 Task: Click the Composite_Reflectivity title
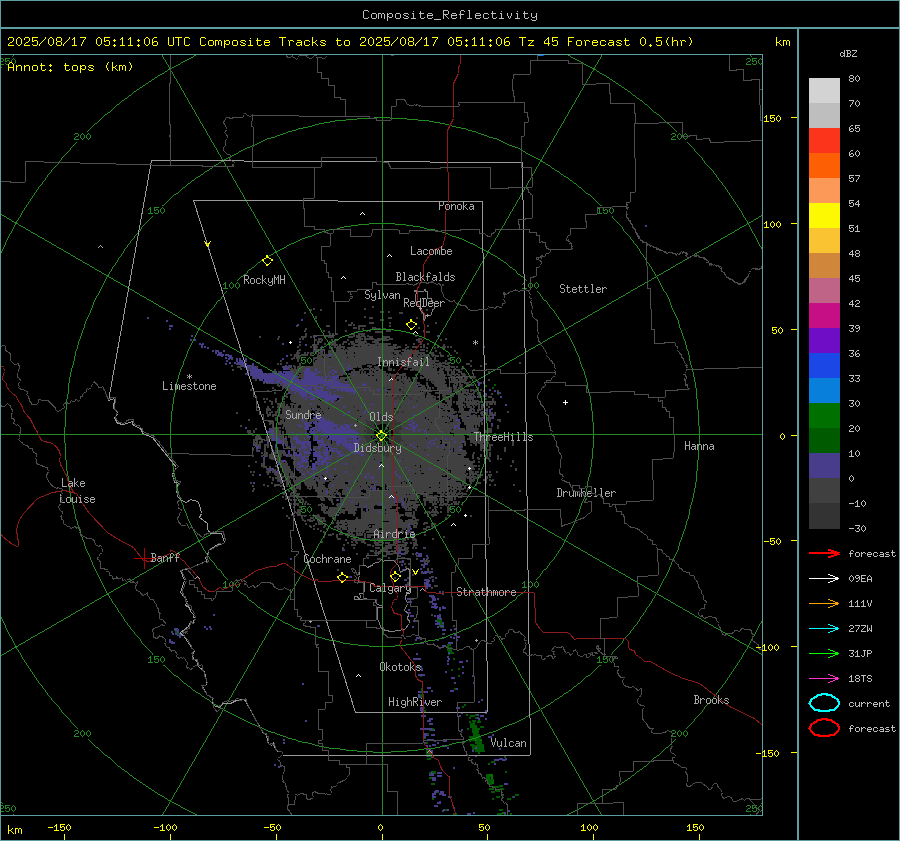tap(449, 15)
